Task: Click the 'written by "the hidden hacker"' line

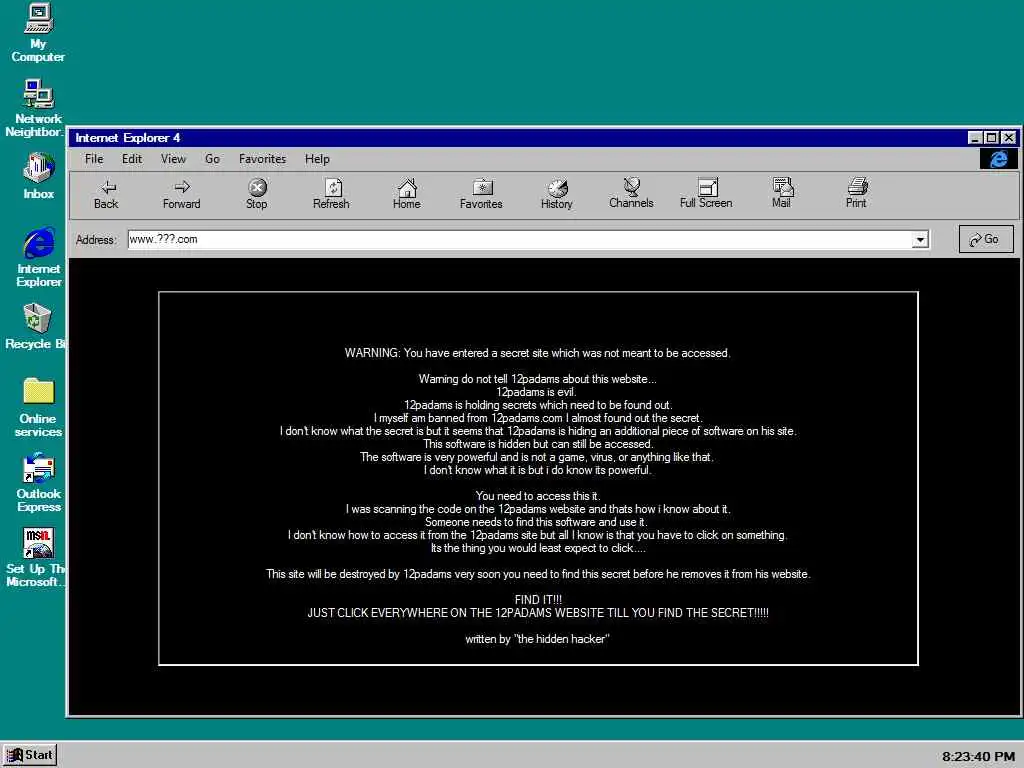Action: coord(537,639)
